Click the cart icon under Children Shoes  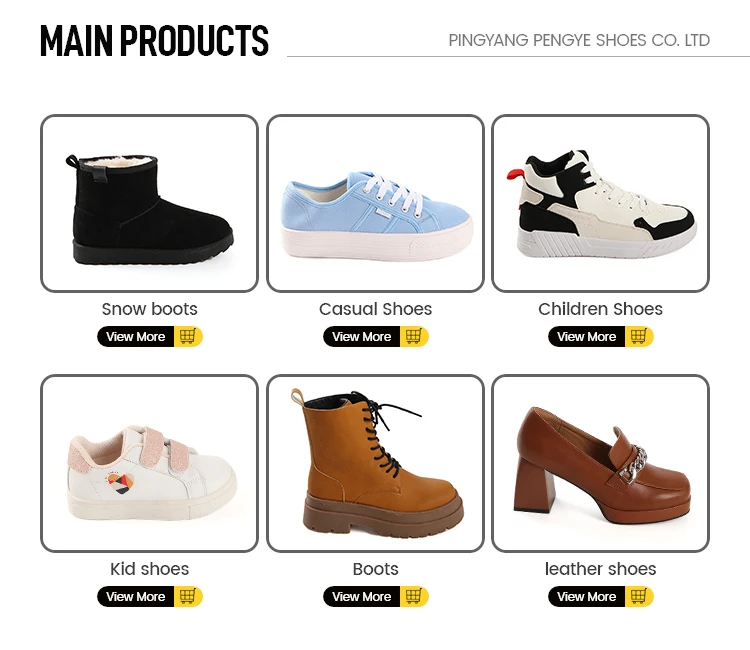tap(638, 337)
